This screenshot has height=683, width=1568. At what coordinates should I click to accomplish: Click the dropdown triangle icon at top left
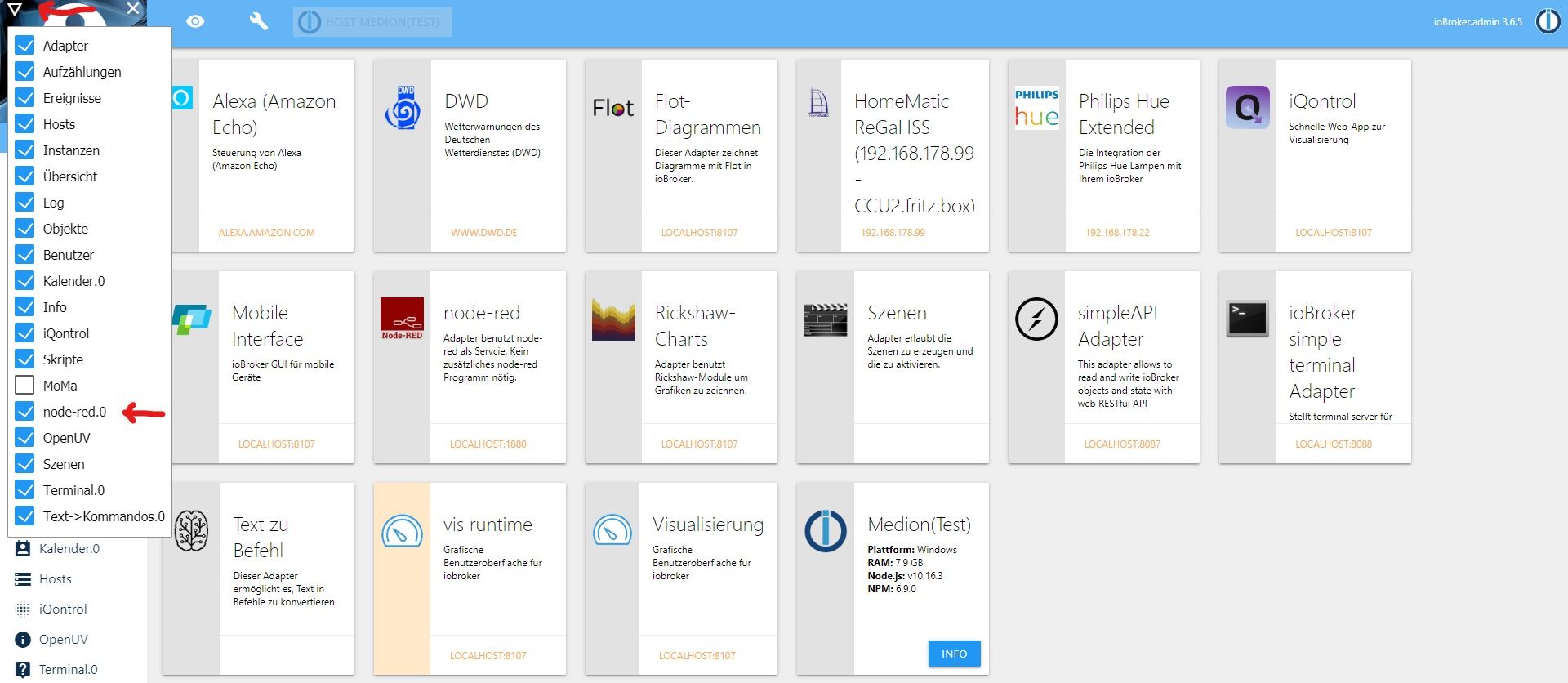(15, 9)
